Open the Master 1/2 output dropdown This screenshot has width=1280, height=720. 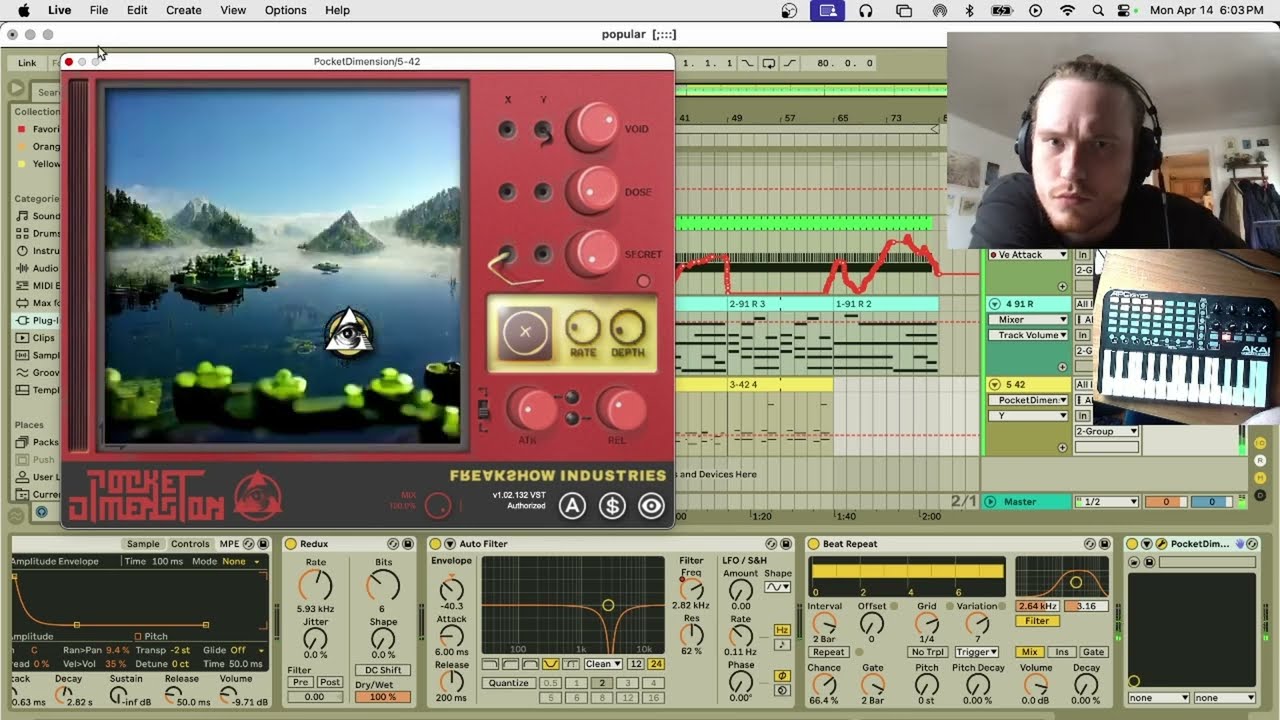pyautogui.click(x=1106, y=502)
